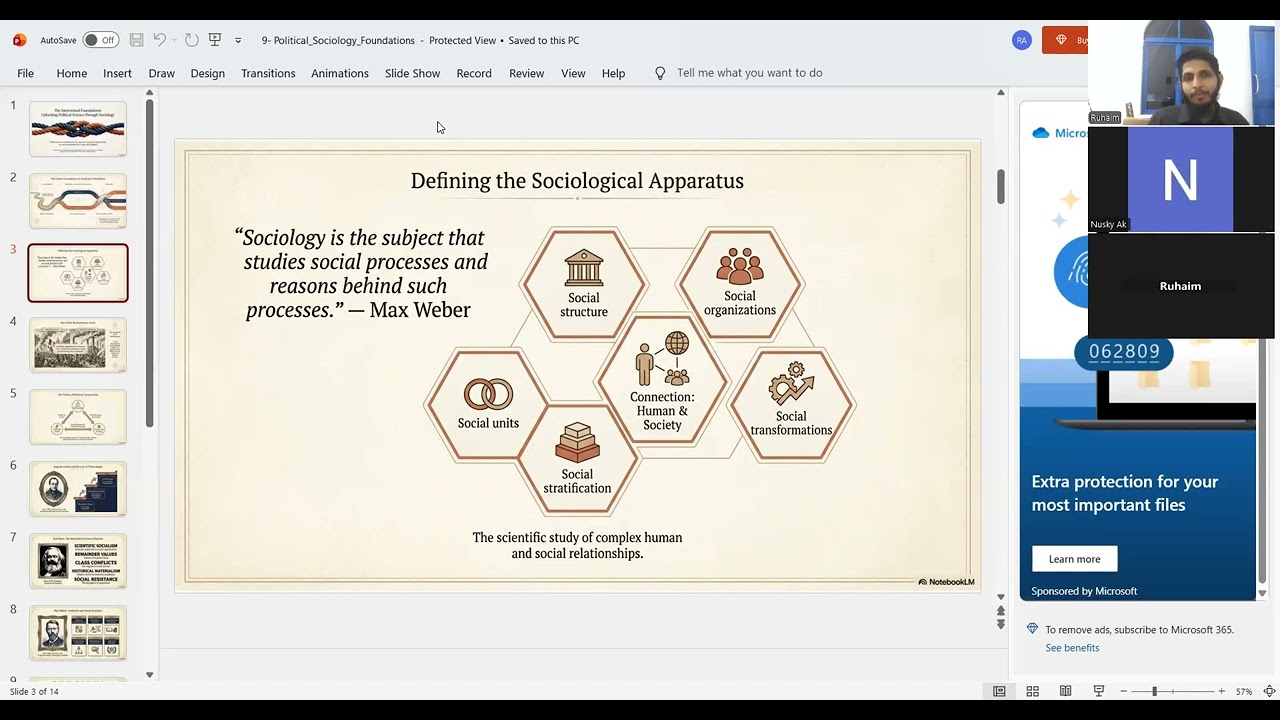Click the Social organizations hexagon
This screenshot has height=720, width=1280.
740,284
